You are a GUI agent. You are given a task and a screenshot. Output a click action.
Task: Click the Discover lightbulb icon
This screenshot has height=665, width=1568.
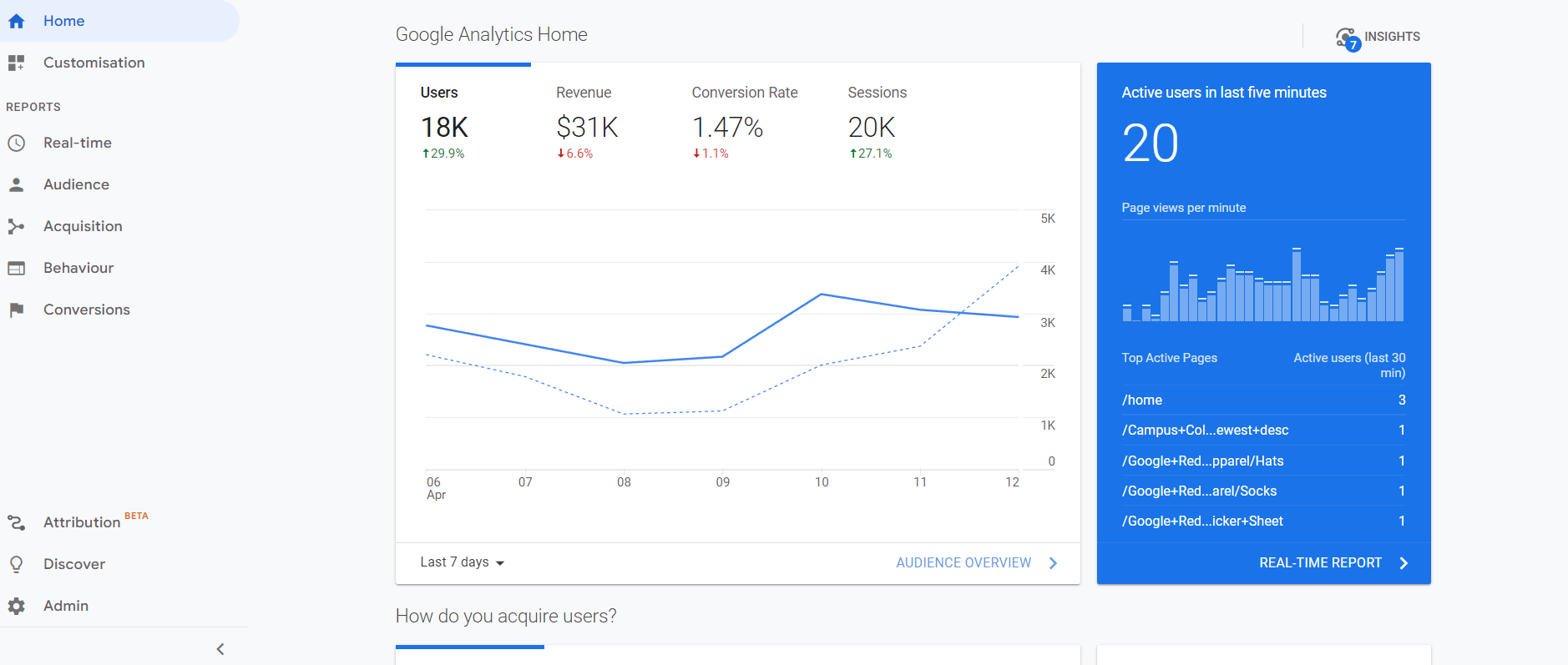point(17,564)
